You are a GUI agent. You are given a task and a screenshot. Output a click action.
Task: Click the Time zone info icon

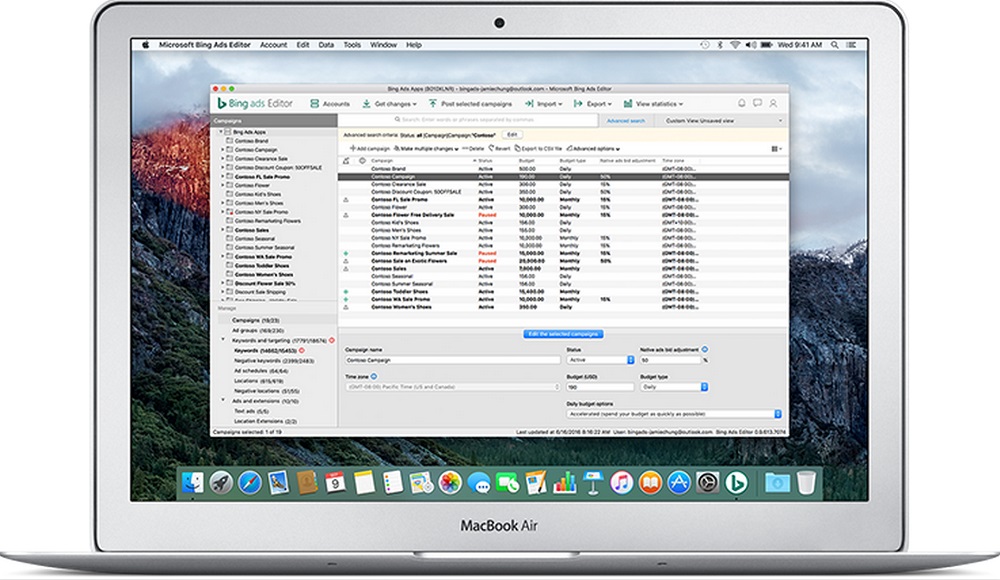click(374, 376)
